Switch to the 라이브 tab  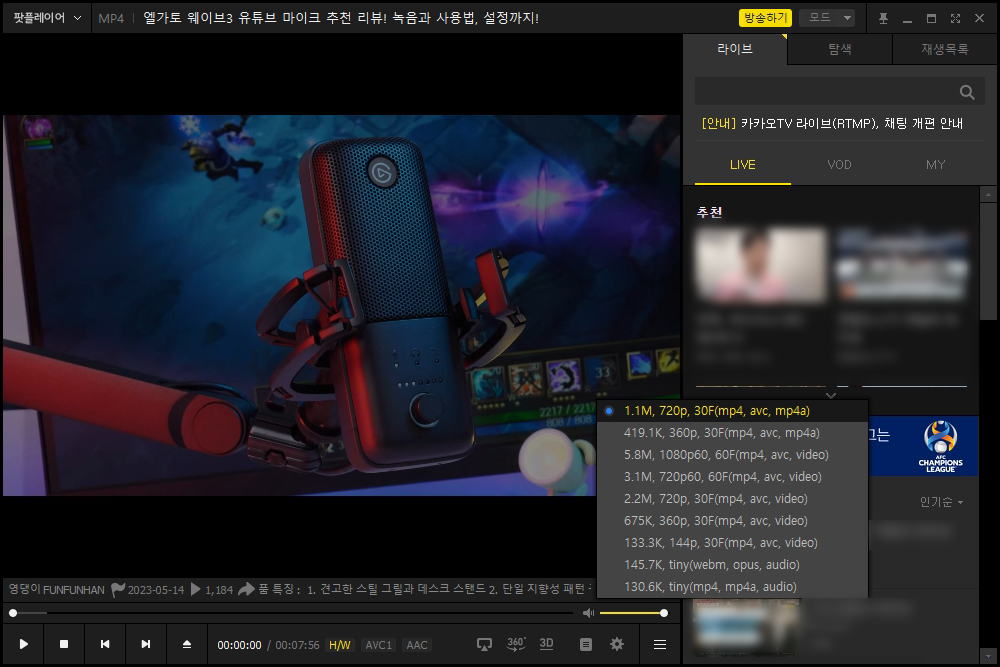735,49
